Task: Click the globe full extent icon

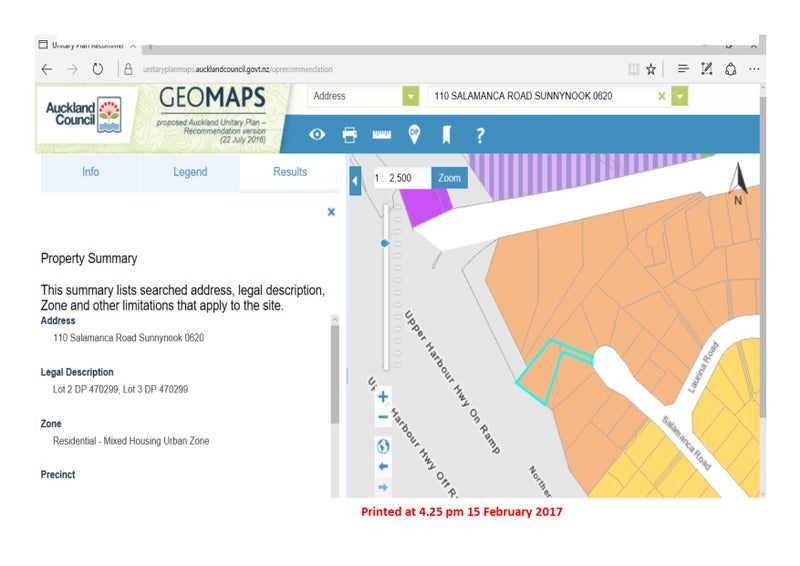Action: pos(383,445)
